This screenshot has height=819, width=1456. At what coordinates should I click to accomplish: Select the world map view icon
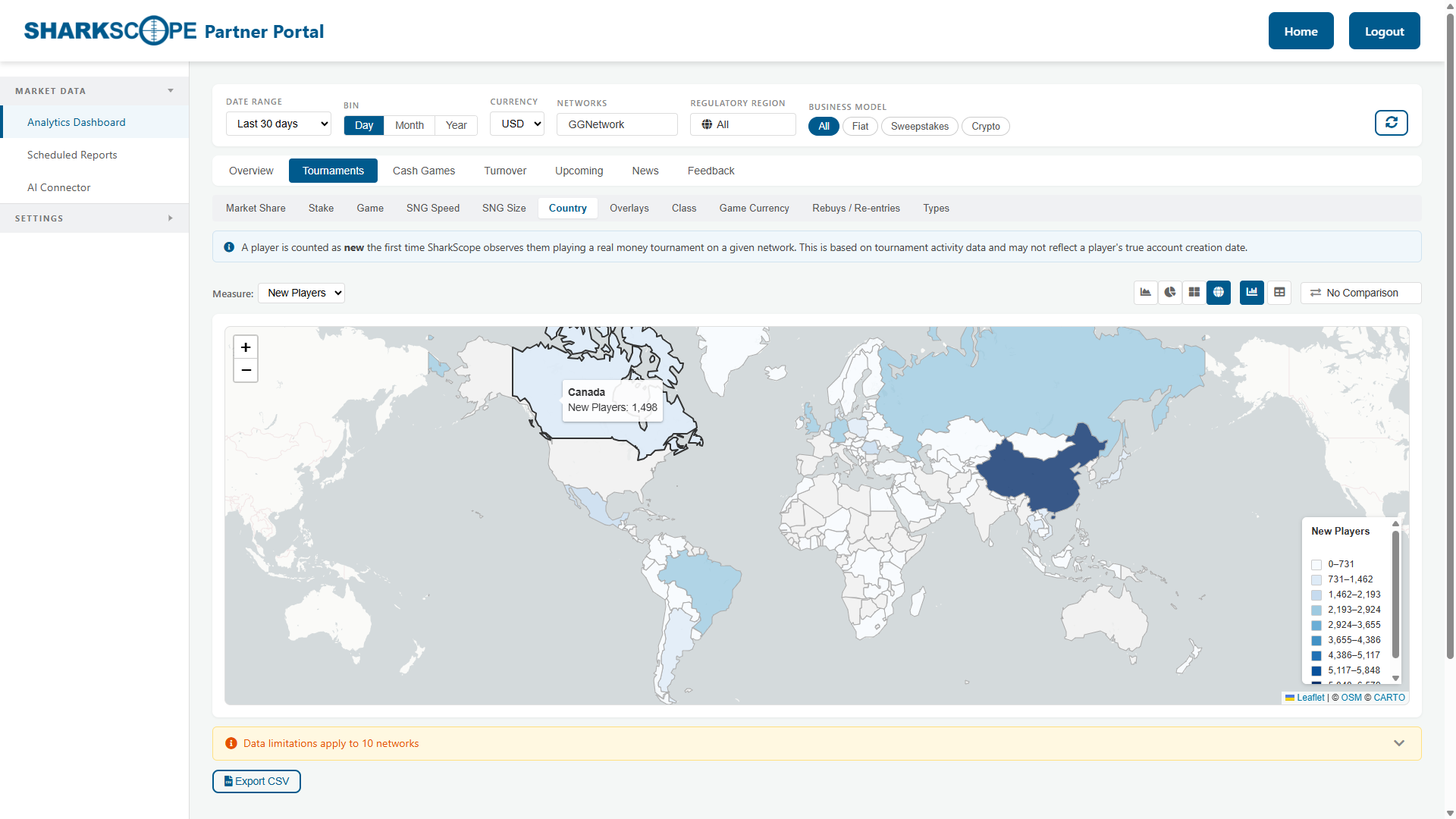click(1219, 293)
